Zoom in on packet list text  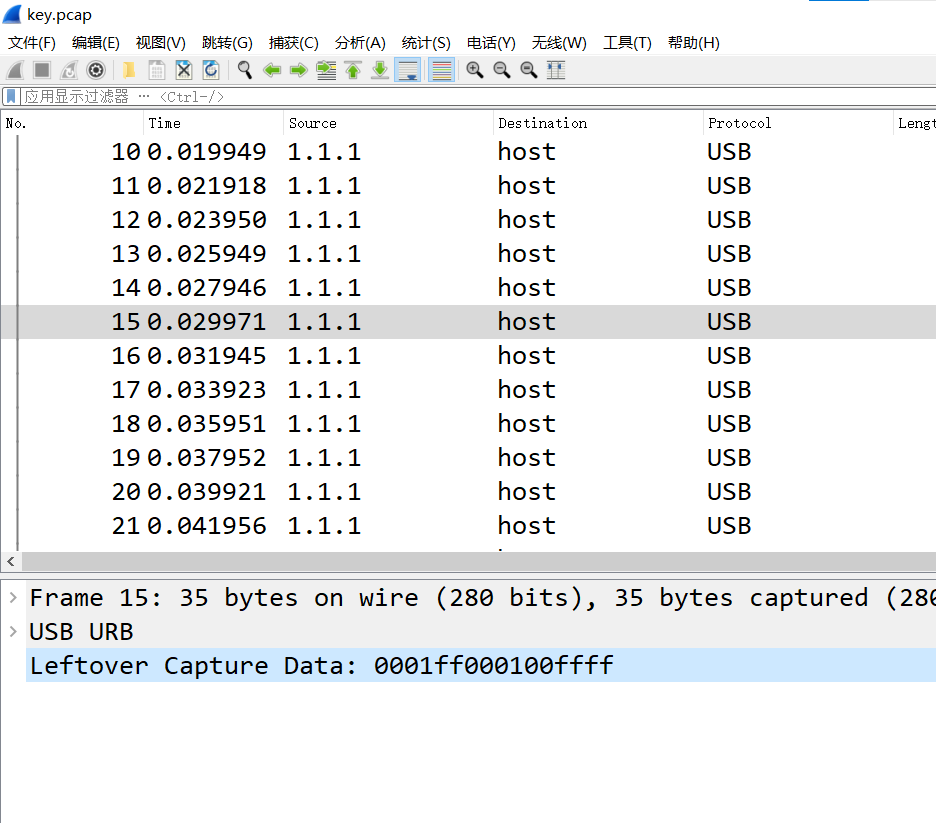[x=475, y=70]
